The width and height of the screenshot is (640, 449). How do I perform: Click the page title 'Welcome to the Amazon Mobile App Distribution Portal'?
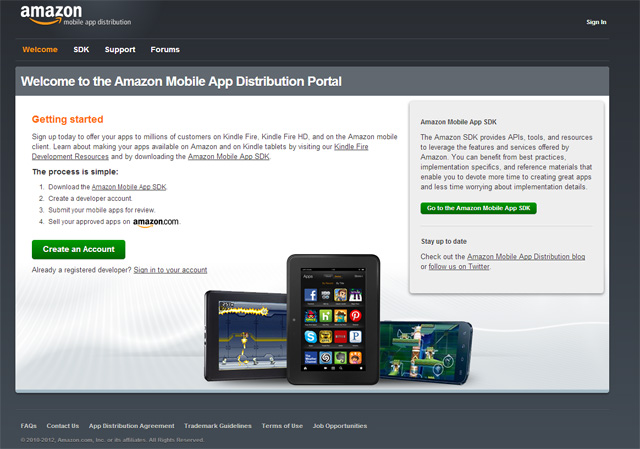(181, 81)
